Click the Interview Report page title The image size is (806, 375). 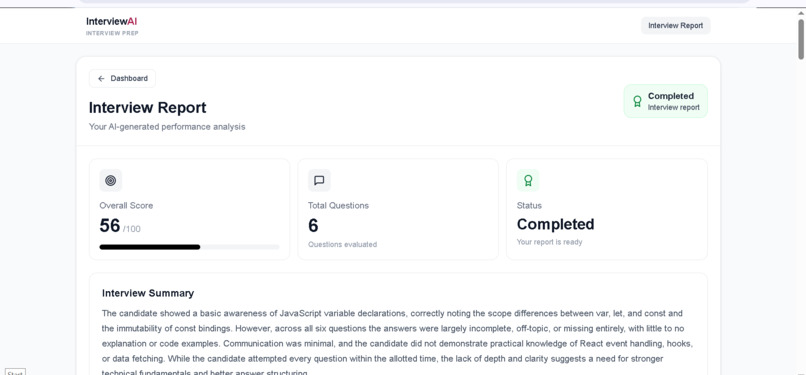[148, 108]
